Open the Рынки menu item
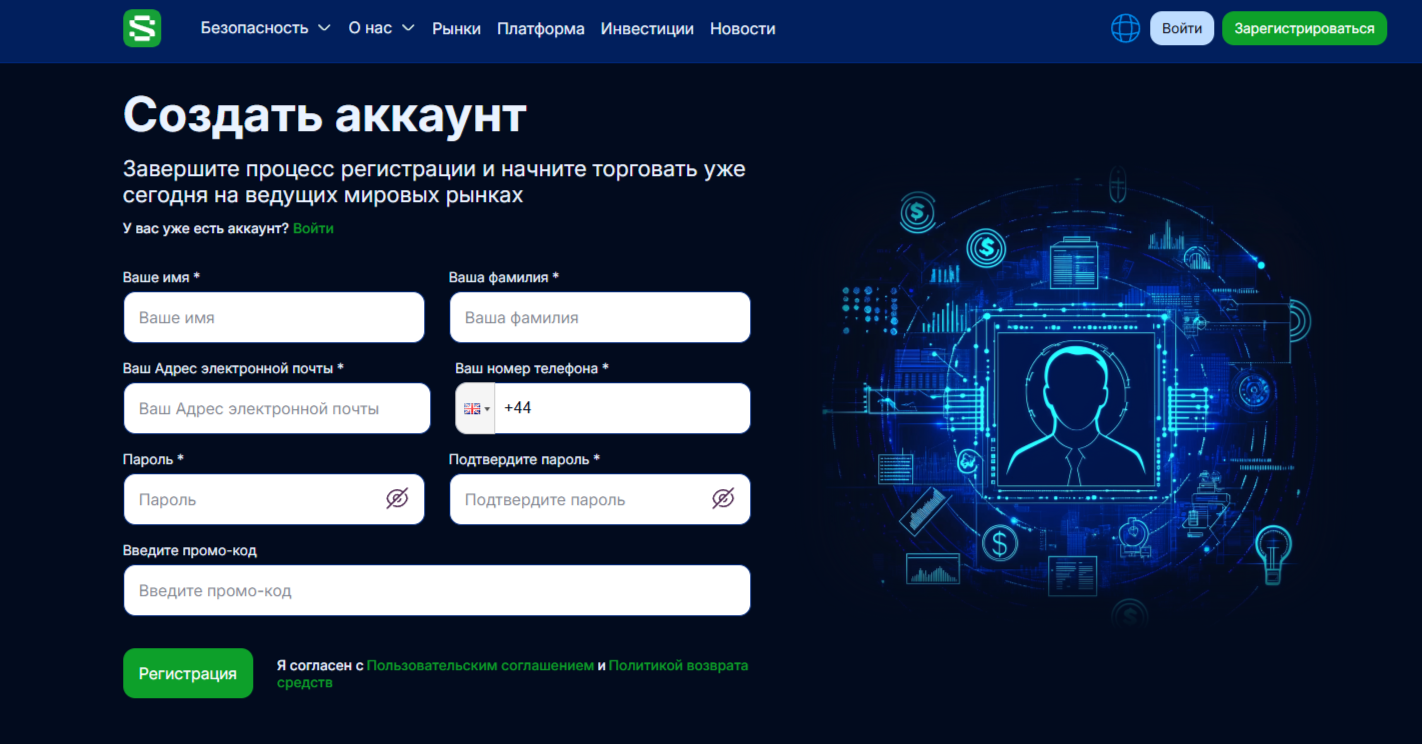The height and width of the screenshot is (744, 1422). pyautogui.click(x=457, y=28)
